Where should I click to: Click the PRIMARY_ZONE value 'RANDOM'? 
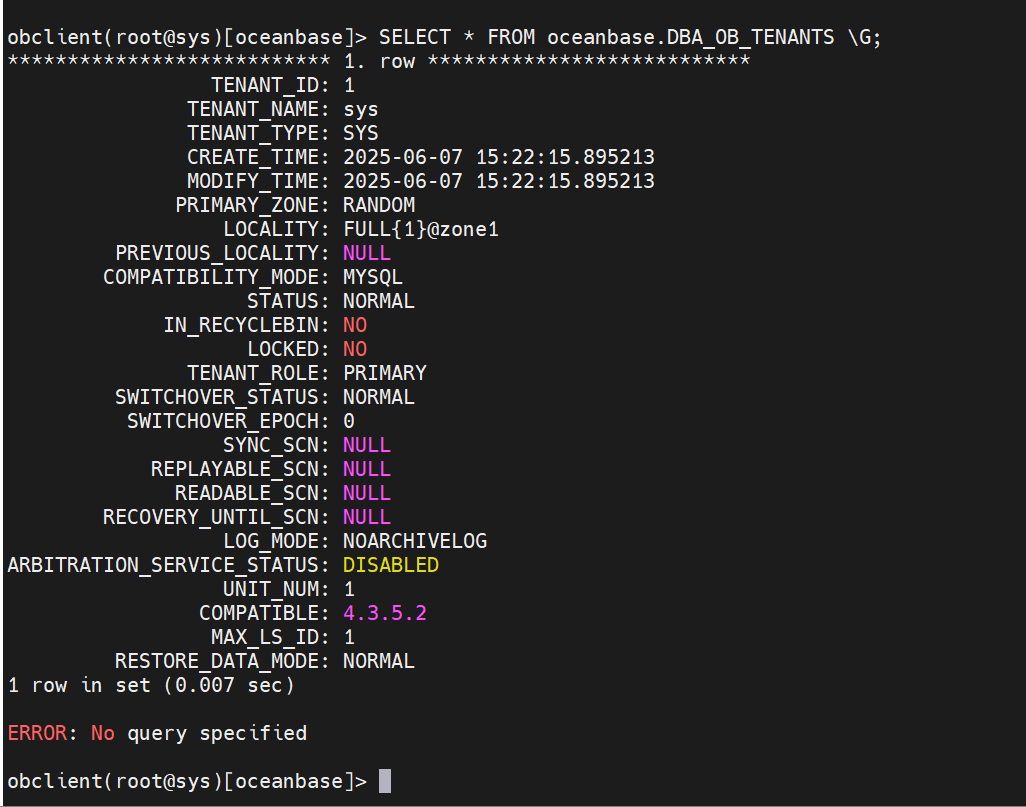379,206
